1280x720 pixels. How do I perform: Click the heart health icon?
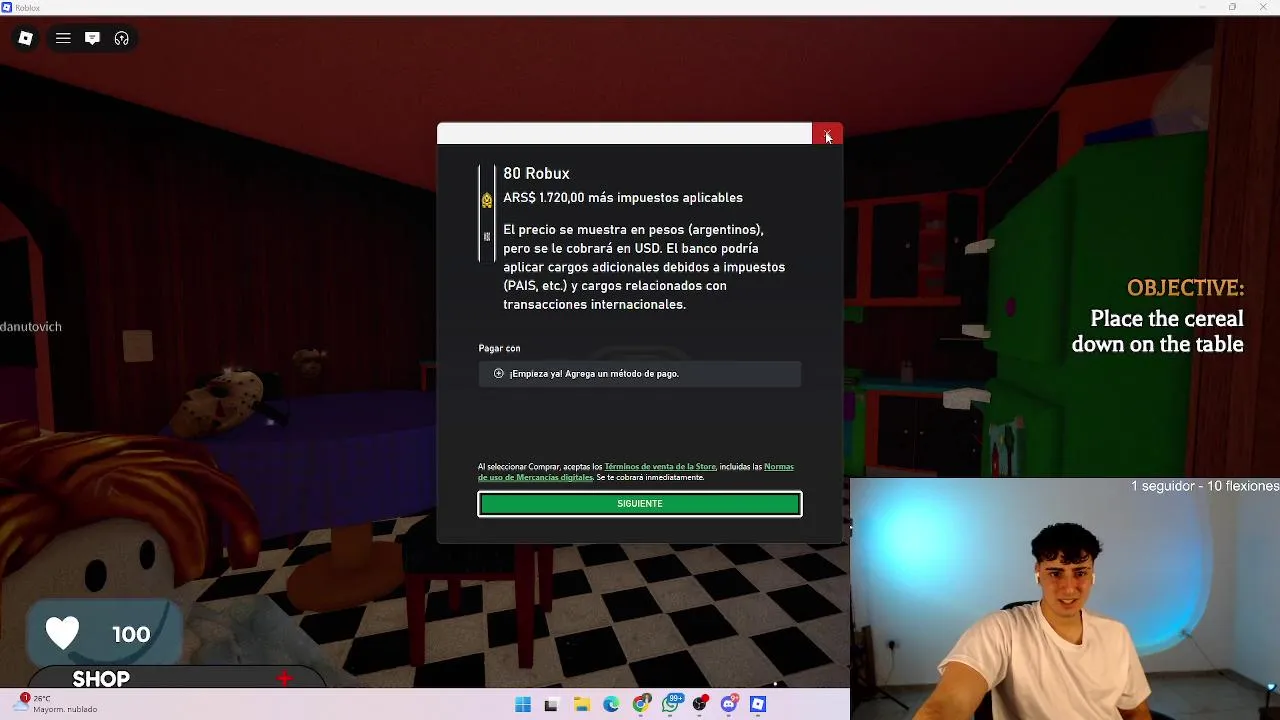62,633
